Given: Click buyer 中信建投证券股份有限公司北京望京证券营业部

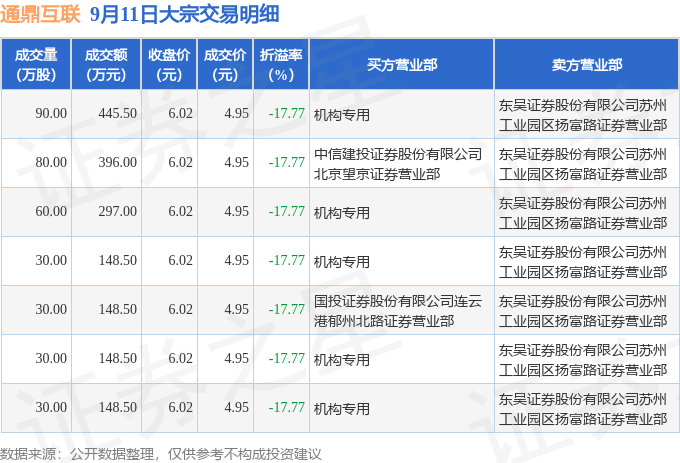Looking at the screenshot, I should click(x=398, y=164).
